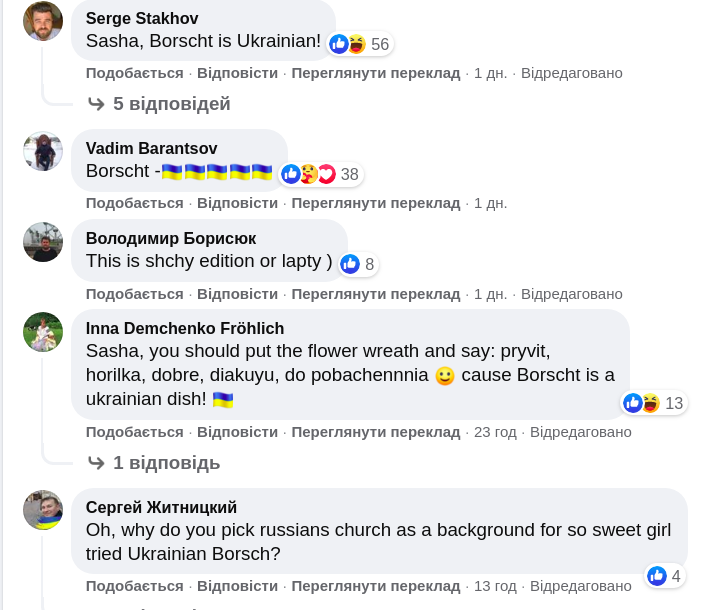The height and width of the screenshot is (610, 719).
Task: Open the 23 год timestamp on Inna's comment
Action: coord(495,432)
